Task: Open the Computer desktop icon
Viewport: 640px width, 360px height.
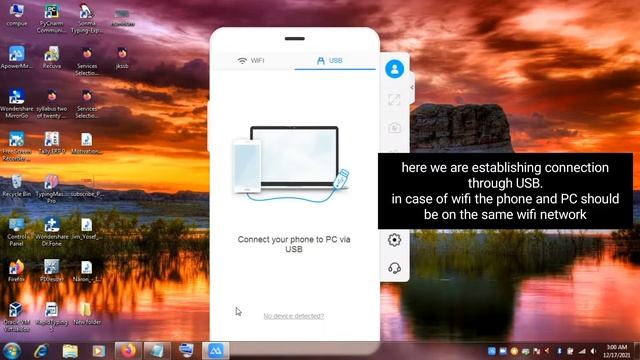Action: [17, 15]
